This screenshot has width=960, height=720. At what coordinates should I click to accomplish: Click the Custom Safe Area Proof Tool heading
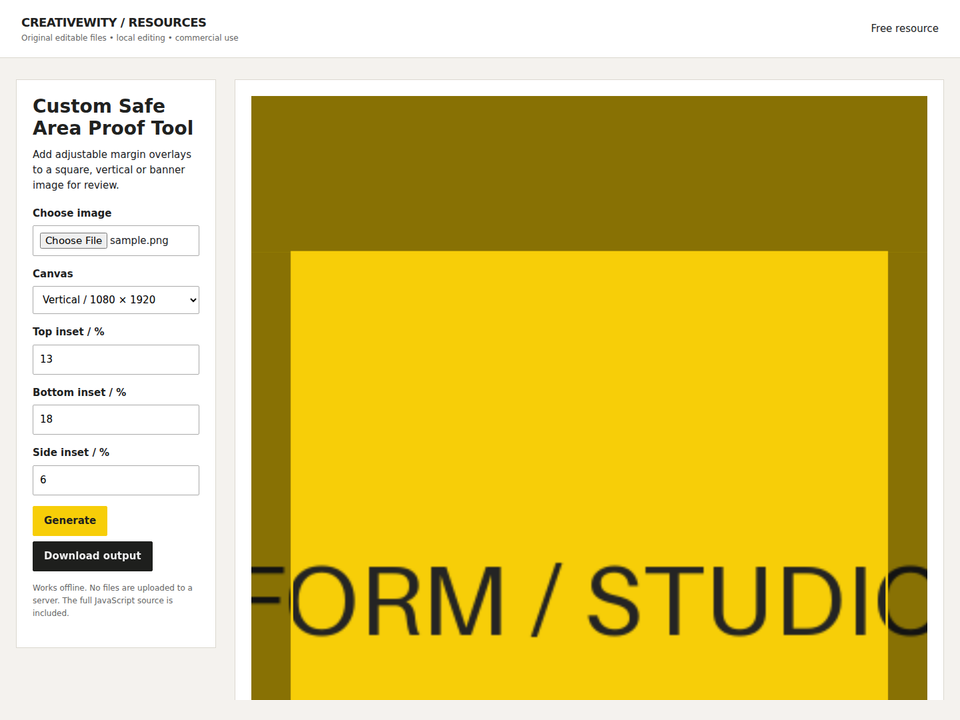[x=113, y=117]
